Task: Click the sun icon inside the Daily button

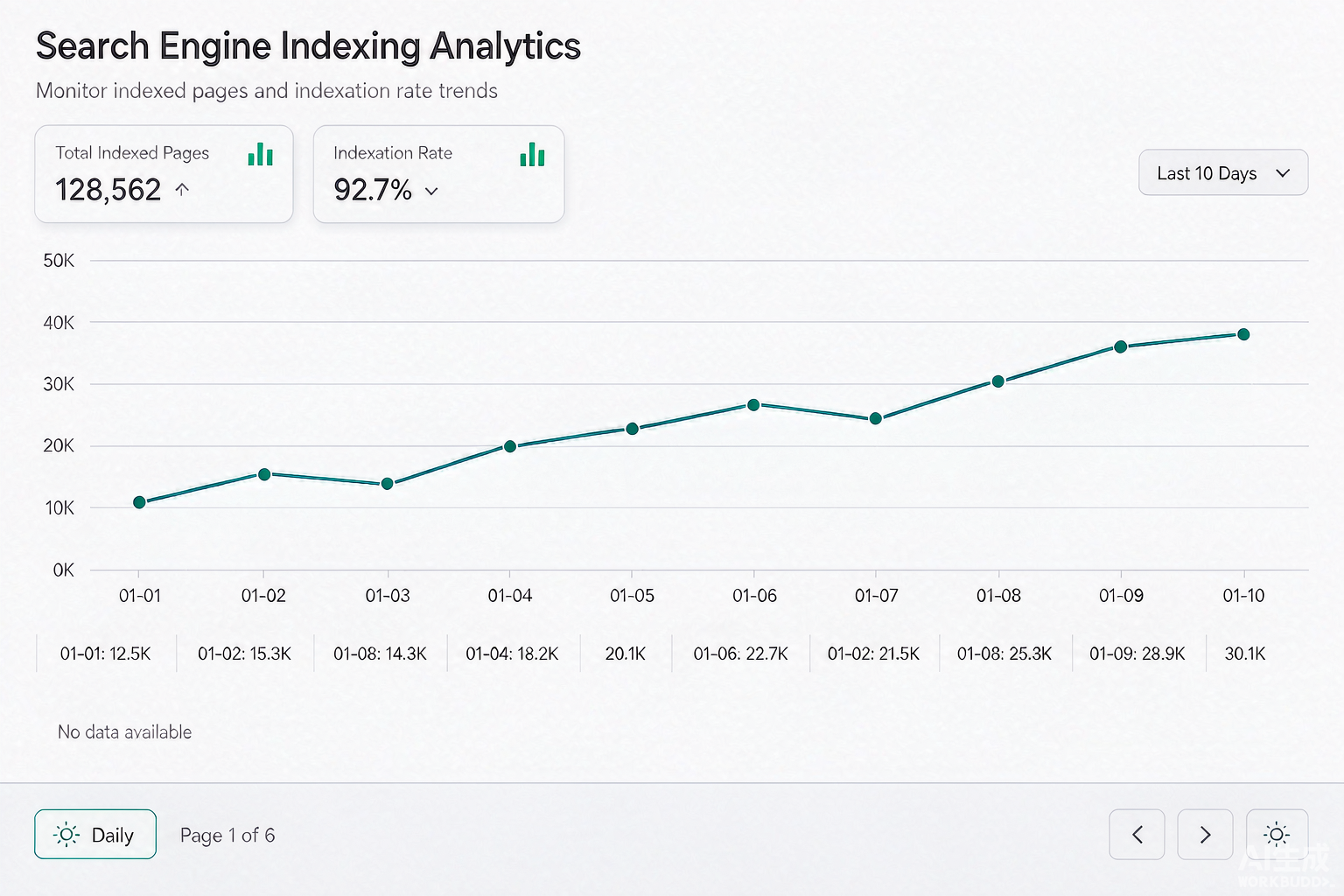Action: click(66, 835)
